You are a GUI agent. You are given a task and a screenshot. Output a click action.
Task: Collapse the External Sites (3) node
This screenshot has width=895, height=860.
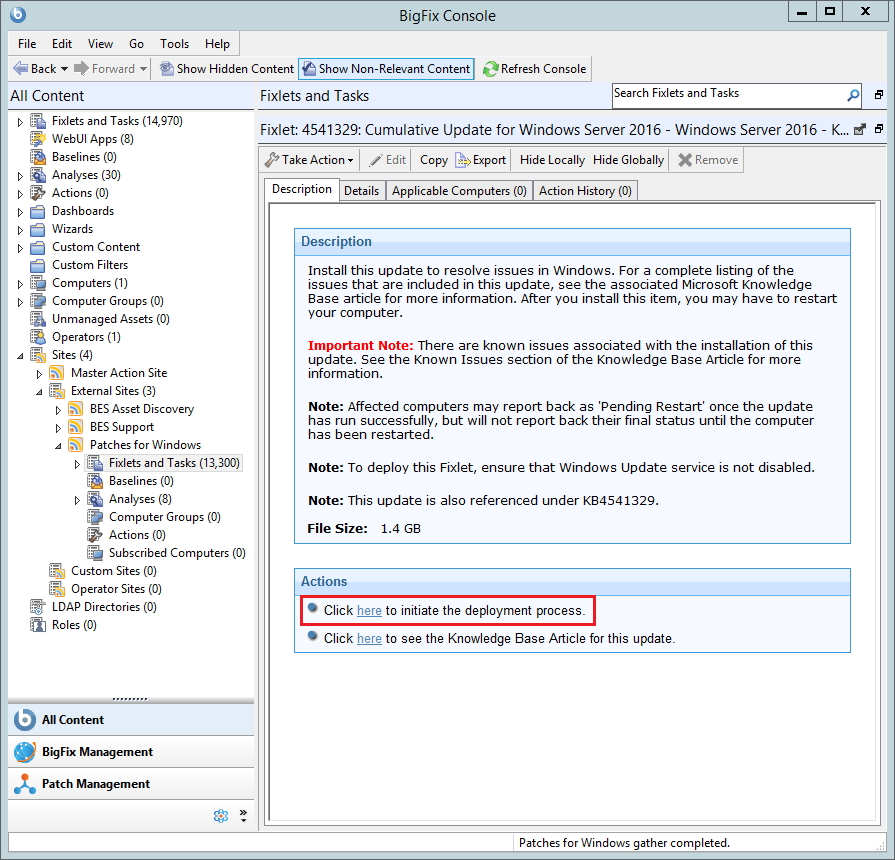point(39,391)
